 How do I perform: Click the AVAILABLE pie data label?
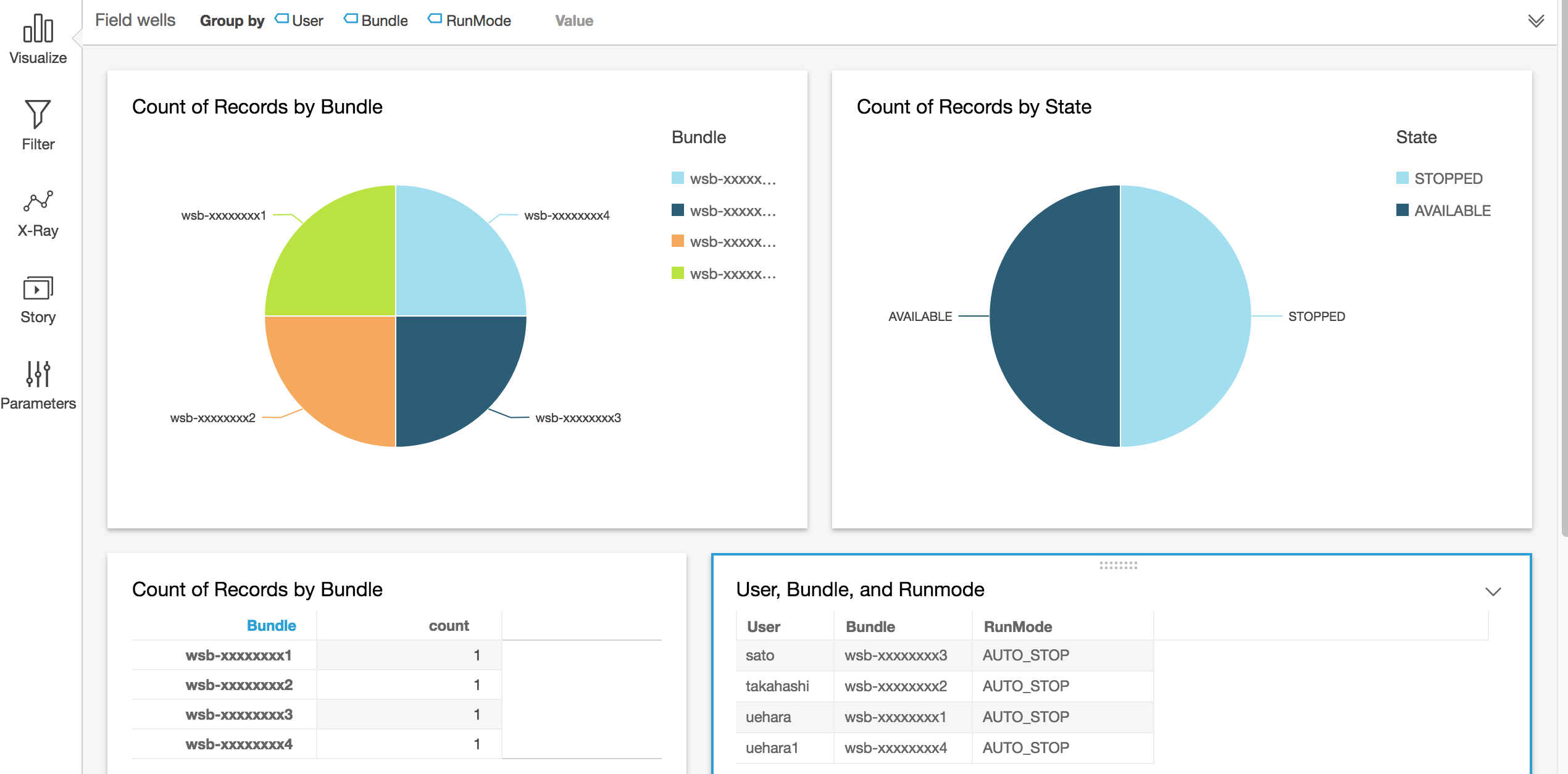coord(920,317)
